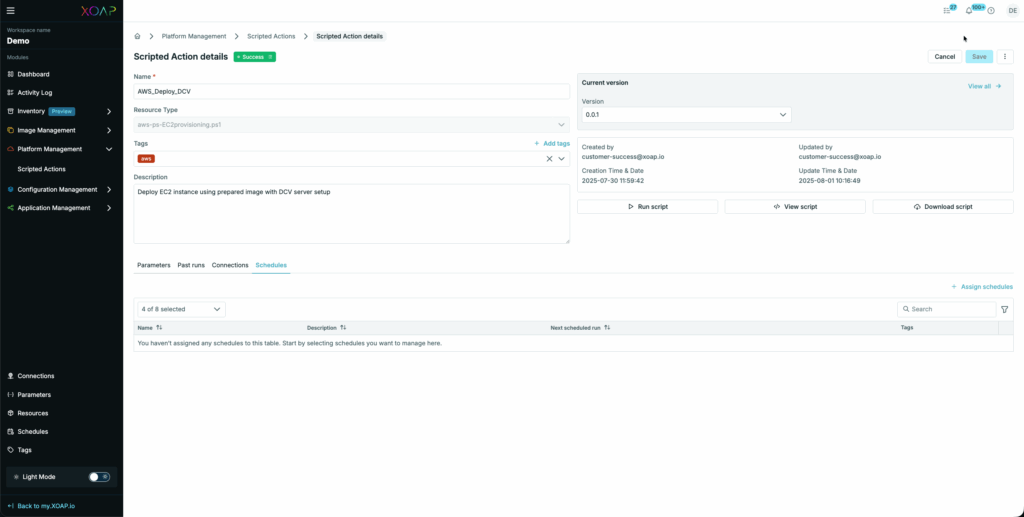Clear tags using the X icon
Viewport: 1024px width, 517px height.
(549, 159)
